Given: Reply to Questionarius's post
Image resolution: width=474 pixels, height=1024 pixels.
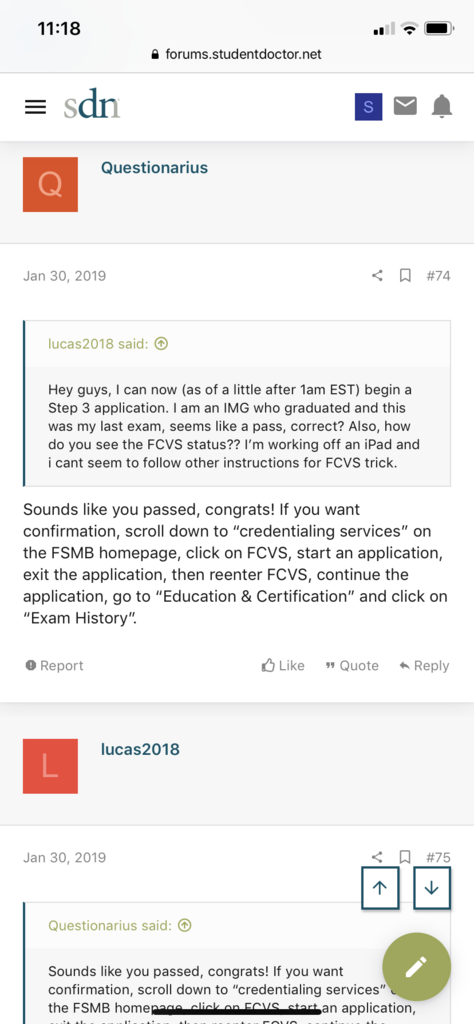Looking at the screenshot, I should pyautogui.click(x=424, y=665).
